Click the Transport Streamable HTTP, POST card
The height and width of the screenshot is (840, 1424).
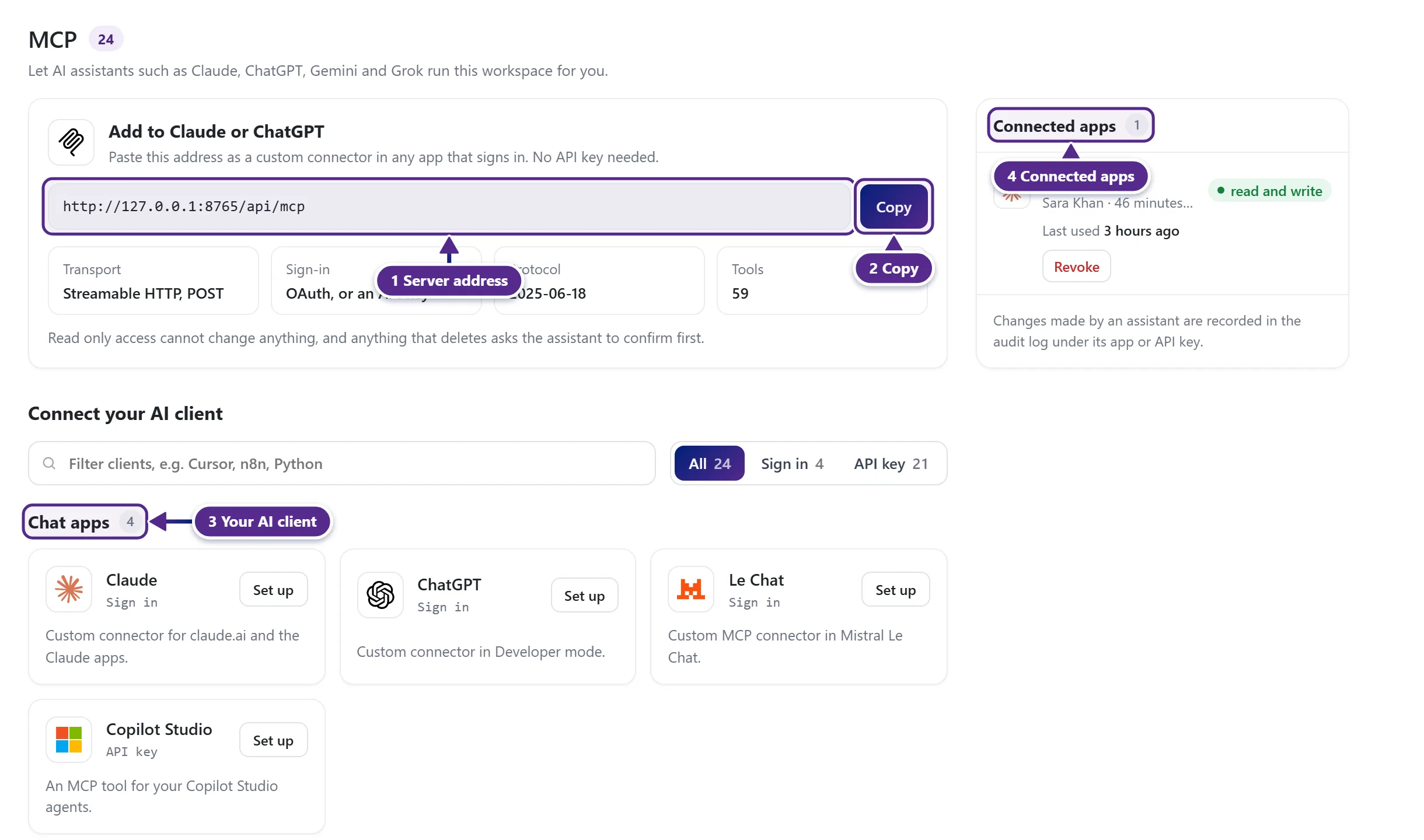[x=153, y=281]
